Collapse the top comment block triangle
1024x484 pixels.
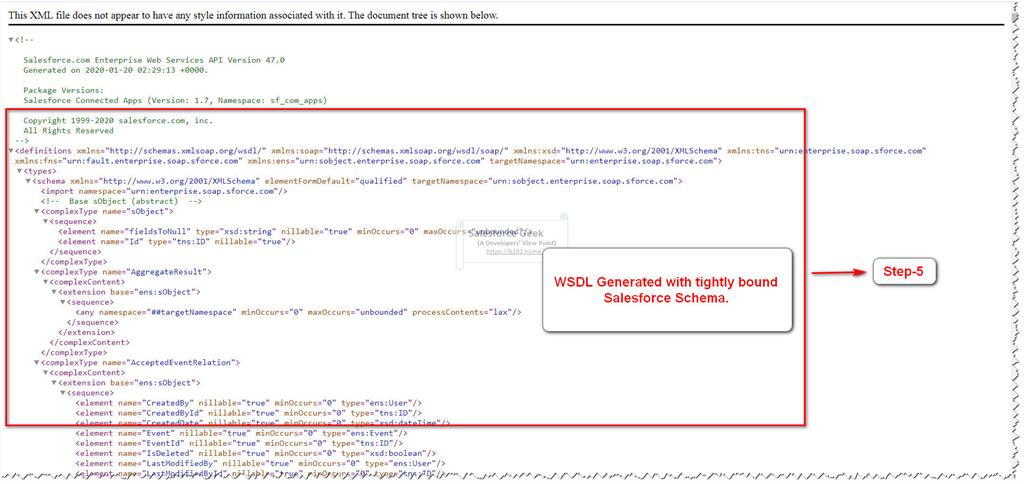(x=10, y=39)
